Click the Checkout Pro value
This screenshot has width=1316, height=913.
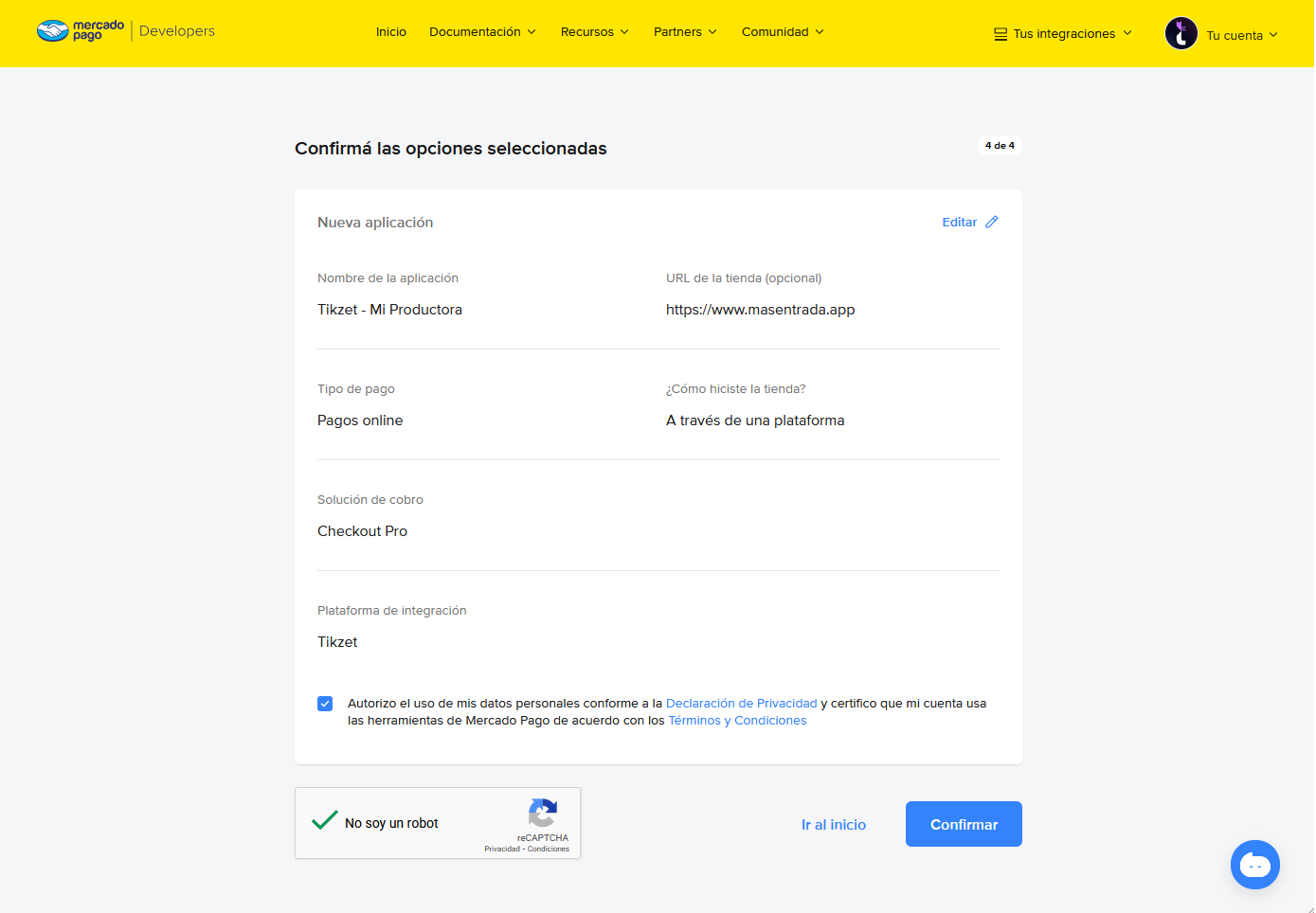coord(362,531)
